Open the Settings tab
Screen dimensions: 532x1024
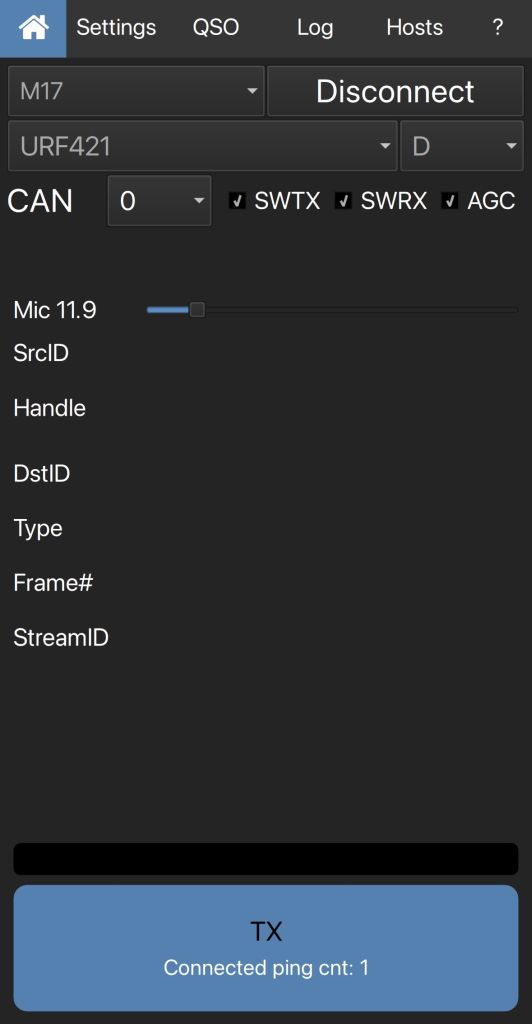116,27
